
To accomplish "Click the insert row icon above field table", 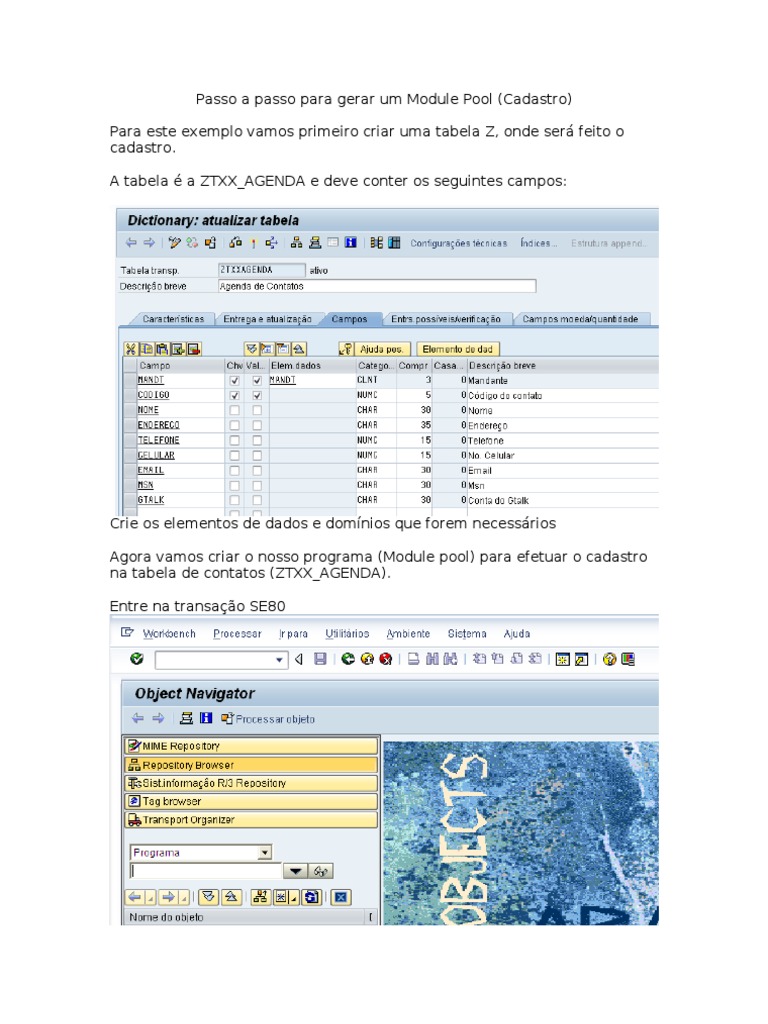I will (x=178, y=349).
